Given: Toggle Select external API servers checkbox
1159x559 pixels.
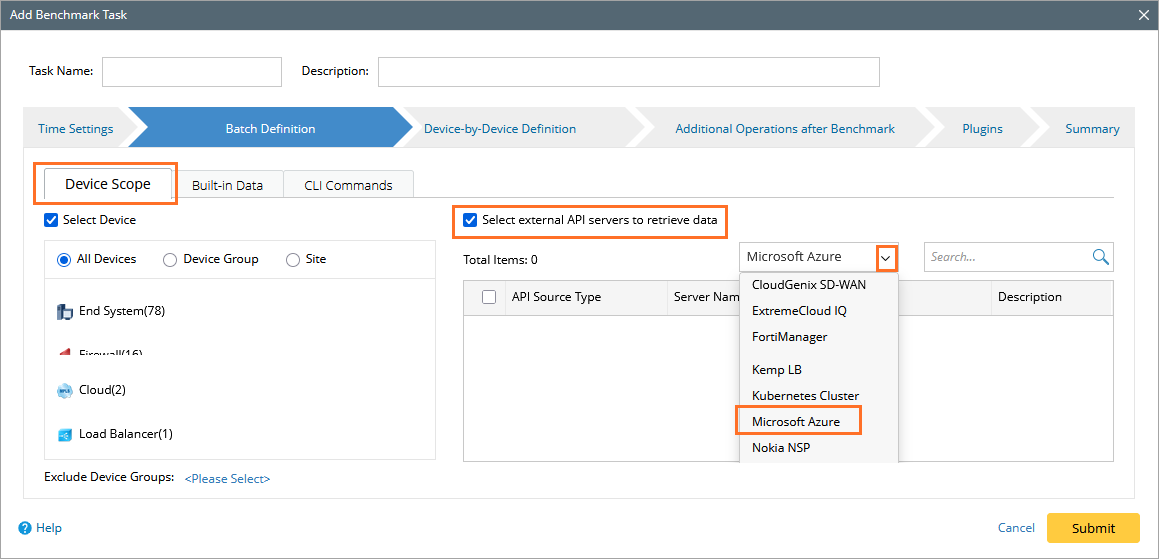Looking at the screenshot, I should (x=470, y=220).
